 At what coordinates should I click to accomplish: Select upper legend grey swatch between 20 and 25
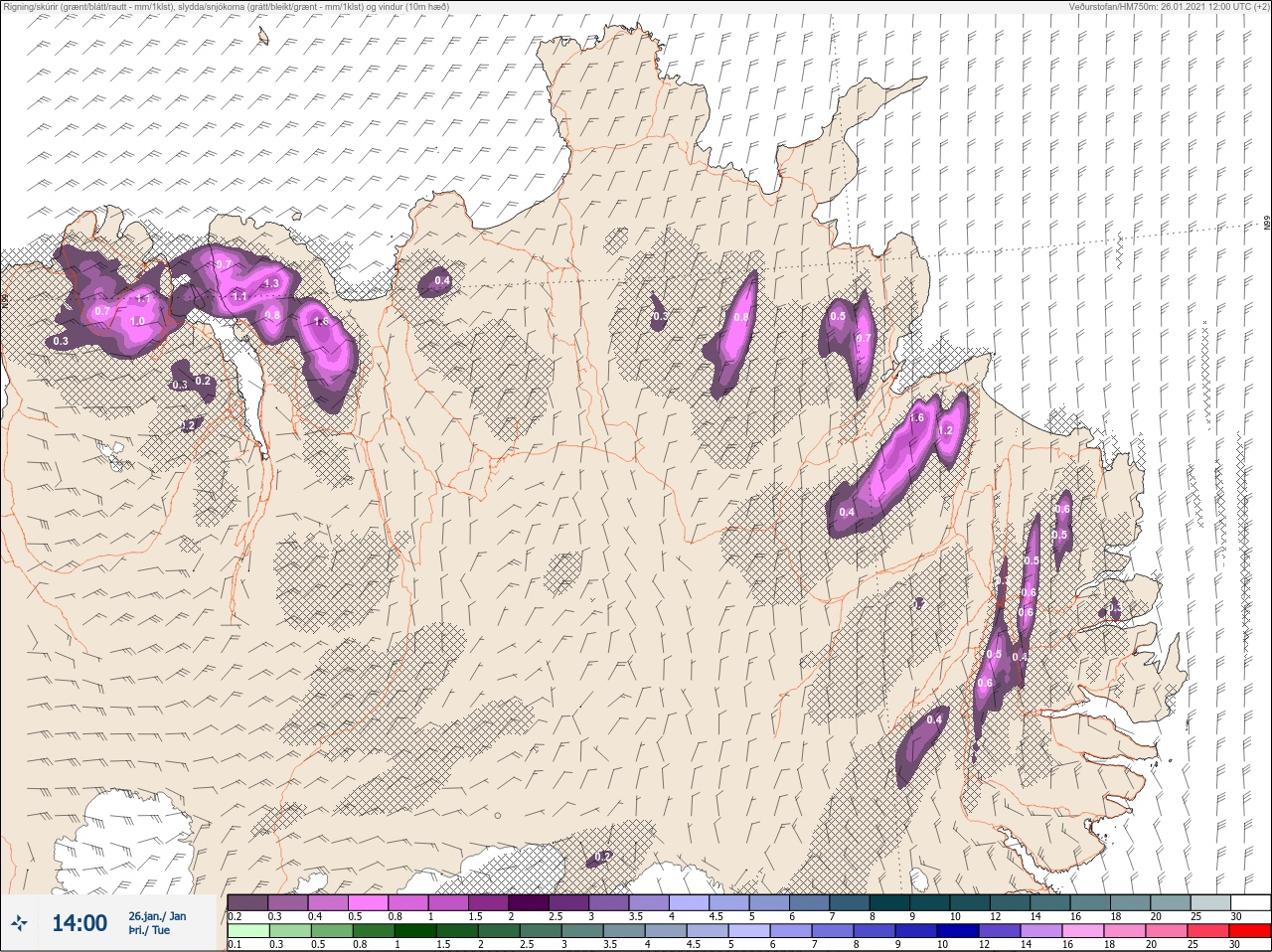1171,902
